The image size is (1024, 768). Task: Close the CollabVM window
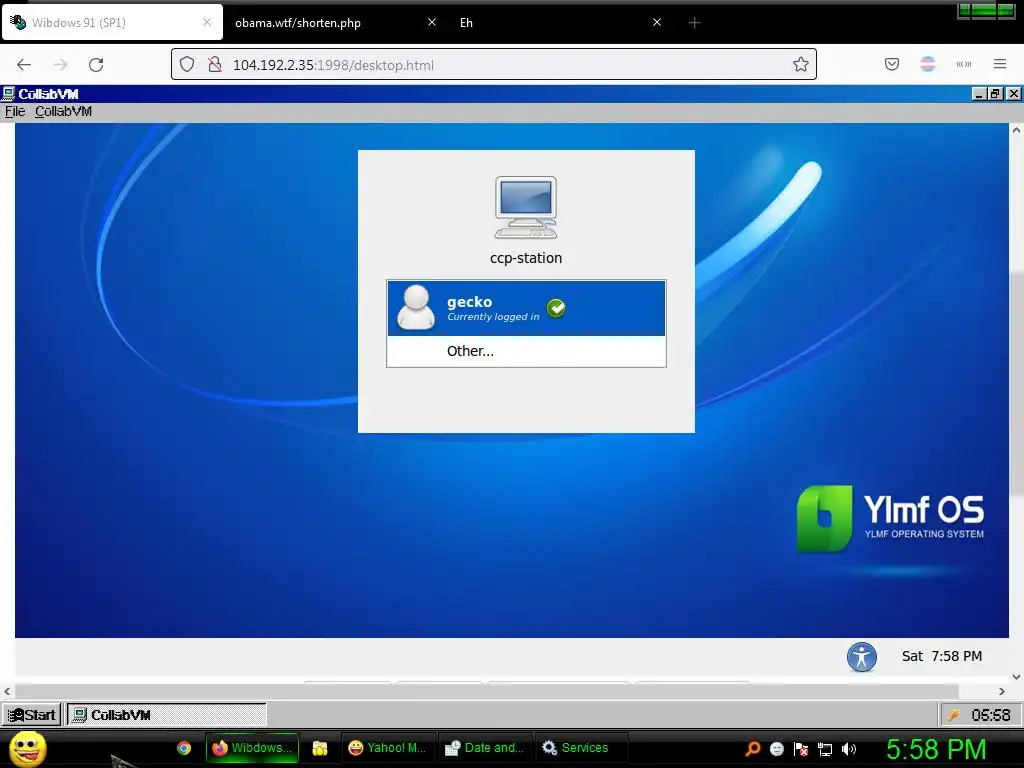tap(1013, 94)
